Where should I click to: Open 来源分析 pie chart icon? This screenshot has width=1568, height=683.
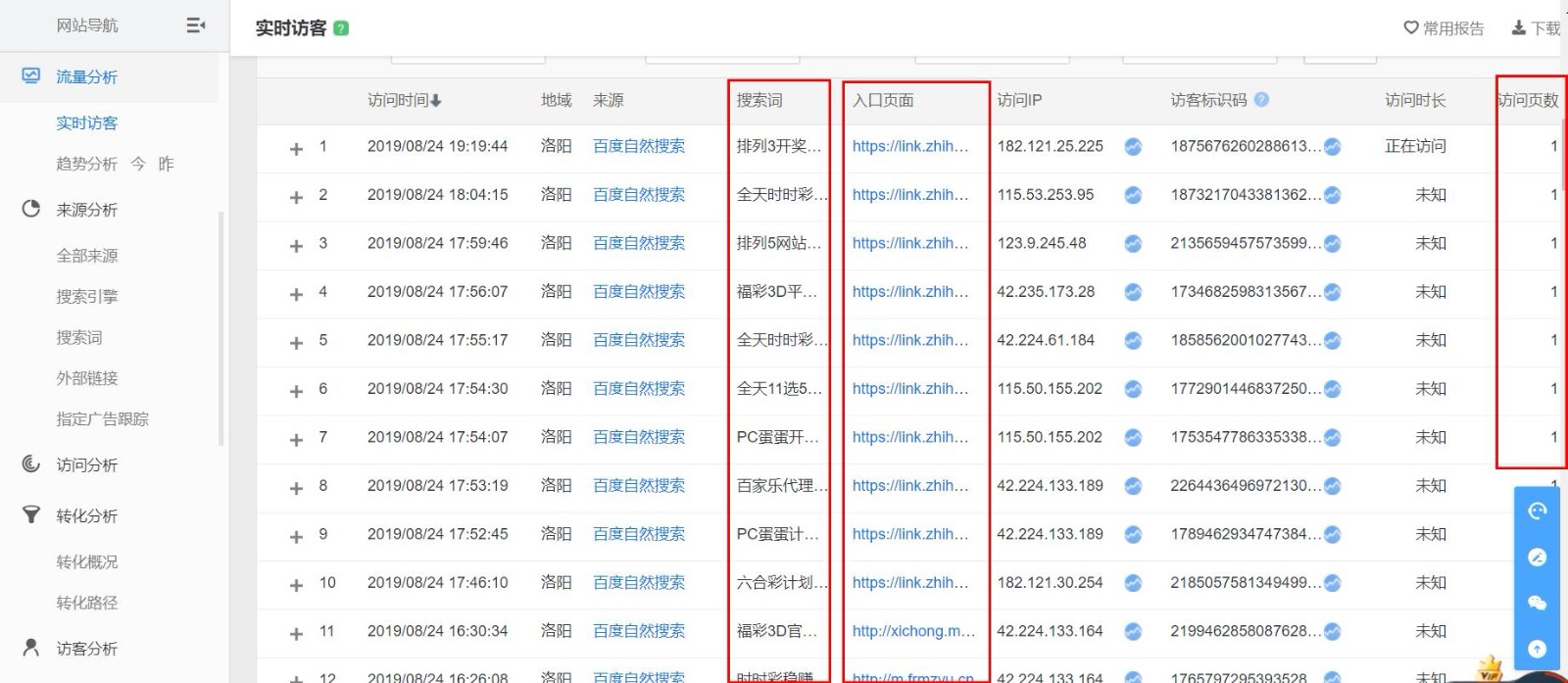coord(31,209)
